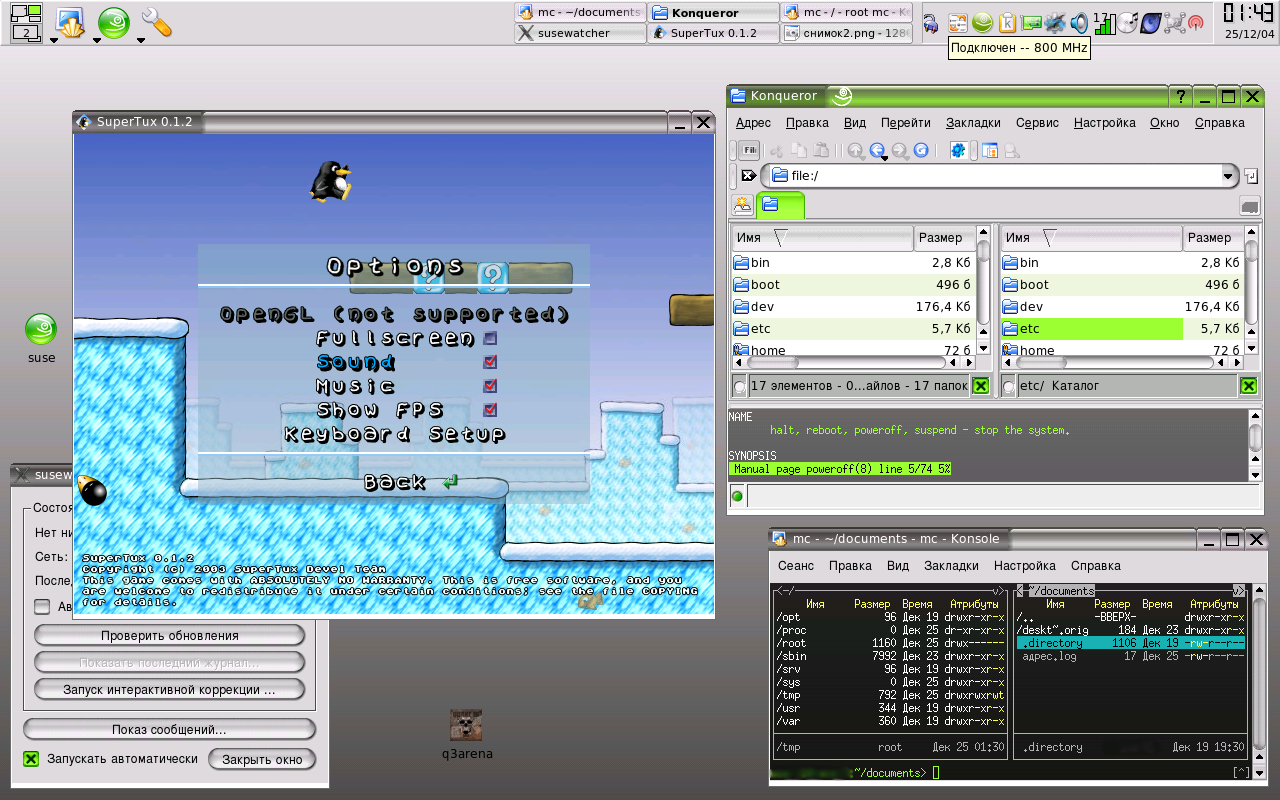This screenshot has width=1280, height=800.
Task: Open the Konqueror 'Сервис' menu
Action: point(1037,123)
